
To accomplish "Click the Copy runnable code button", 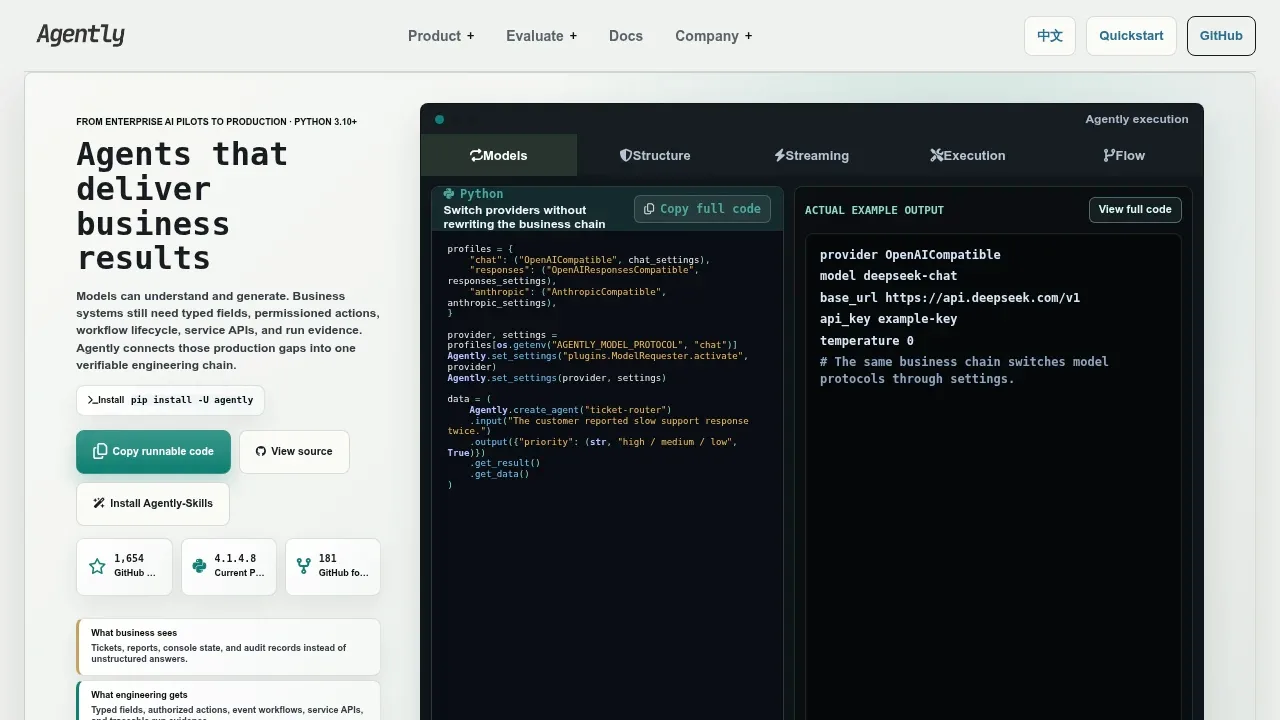I will (x=153, y=452).
